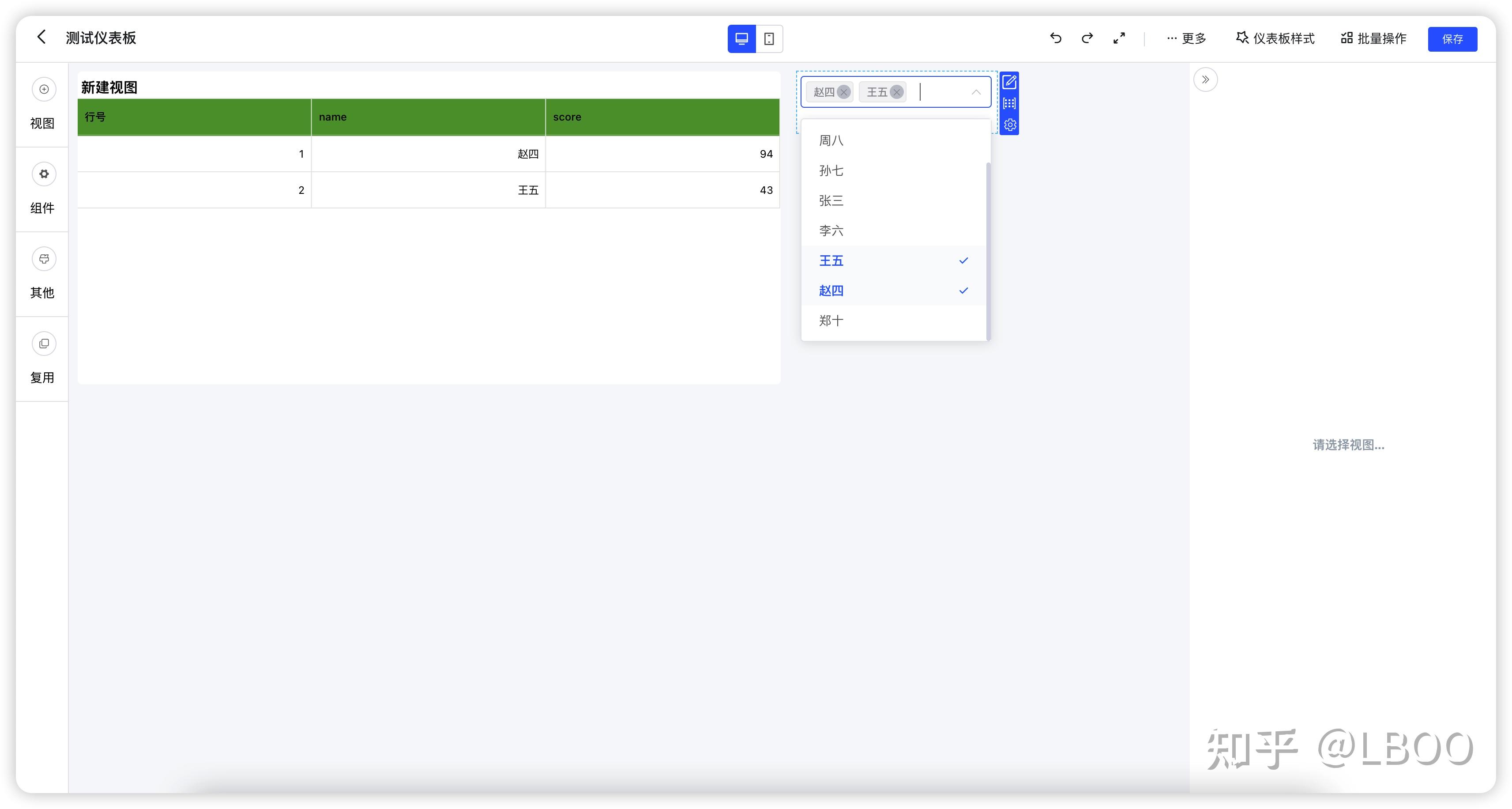Switch to desktop layout view
1512x809 pixels.
coord(741,39)
